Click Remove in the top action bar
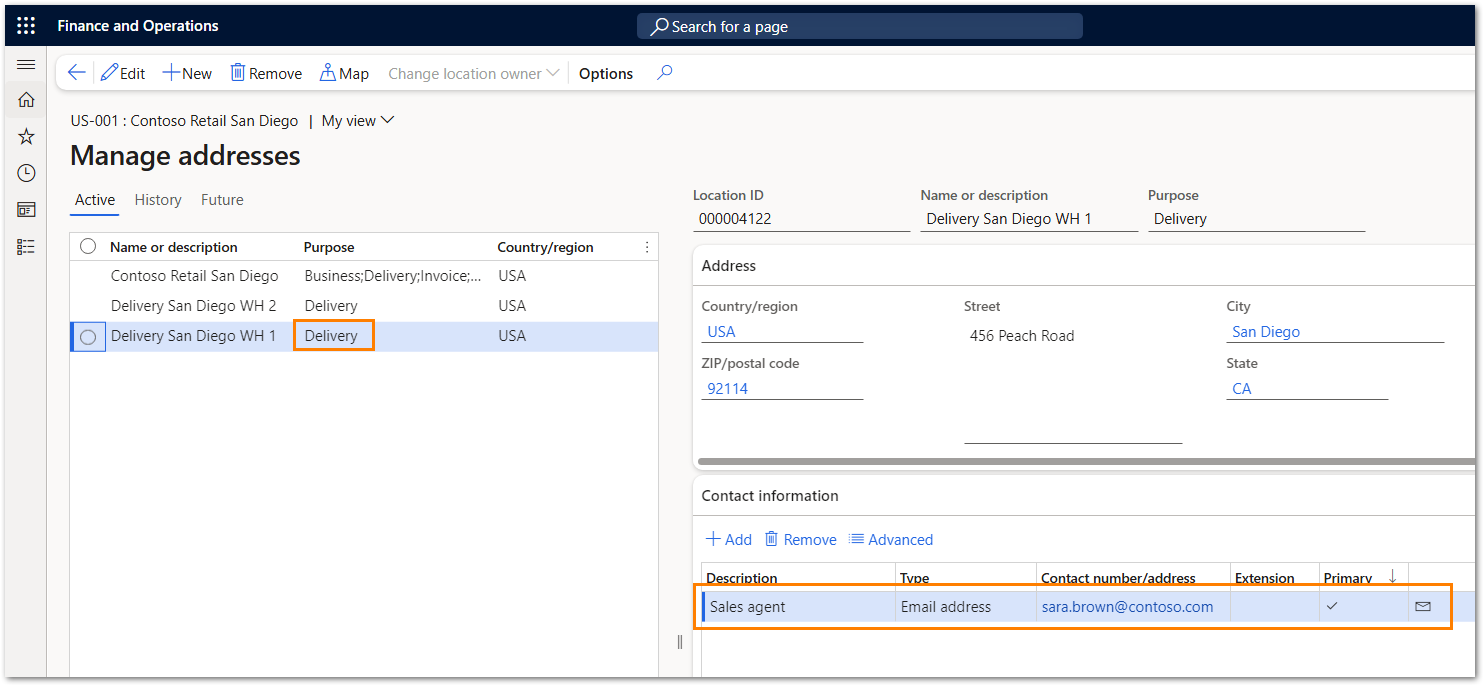Screen dimensions: 1484x686 coord(266,73)
